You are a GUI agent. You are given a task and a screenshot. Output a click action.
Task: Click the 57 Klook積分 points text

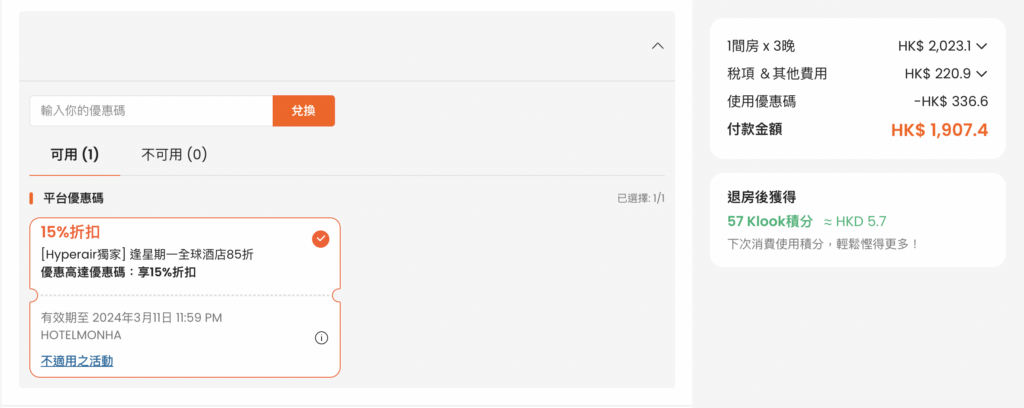click(x=770, y=221)
